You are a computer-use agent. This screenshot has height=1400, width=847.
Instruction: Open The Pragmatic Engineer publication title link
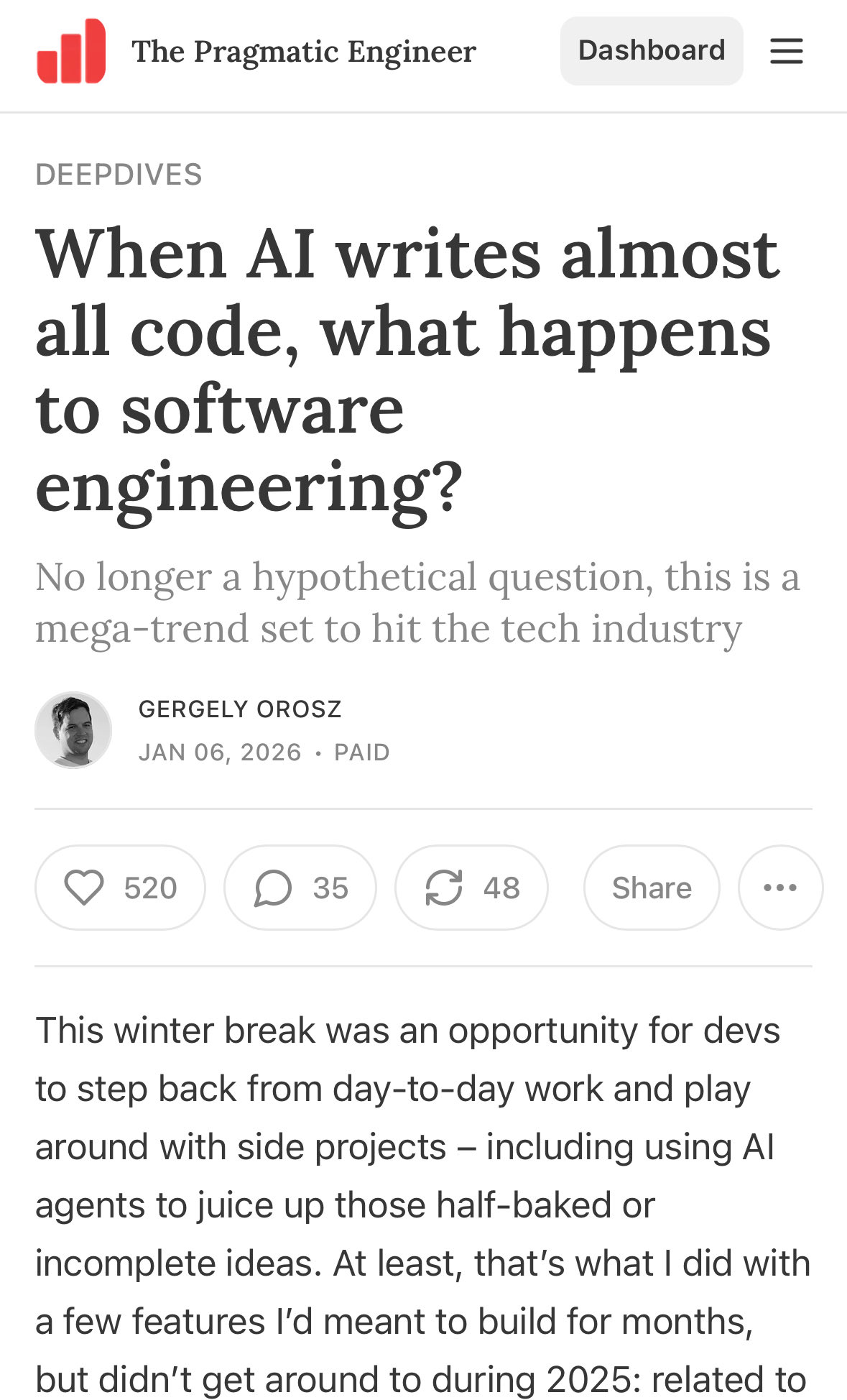(x=303, y=52)
